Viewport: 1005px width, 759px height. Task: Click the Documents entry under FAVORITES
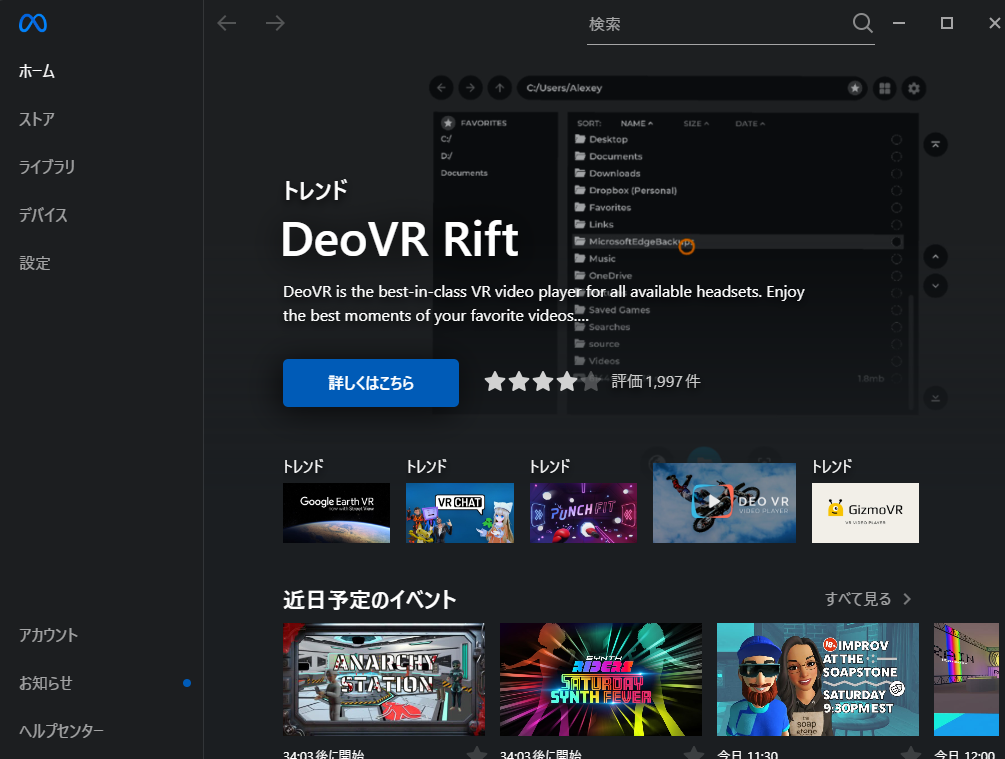point(464,173)
